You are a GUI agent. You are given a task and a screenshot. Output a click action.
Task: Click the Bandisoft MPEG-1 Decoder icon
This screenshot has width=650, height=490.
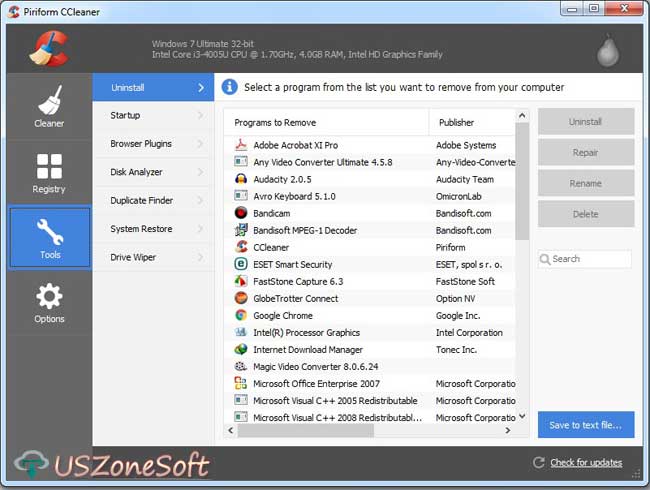(241, 230)
